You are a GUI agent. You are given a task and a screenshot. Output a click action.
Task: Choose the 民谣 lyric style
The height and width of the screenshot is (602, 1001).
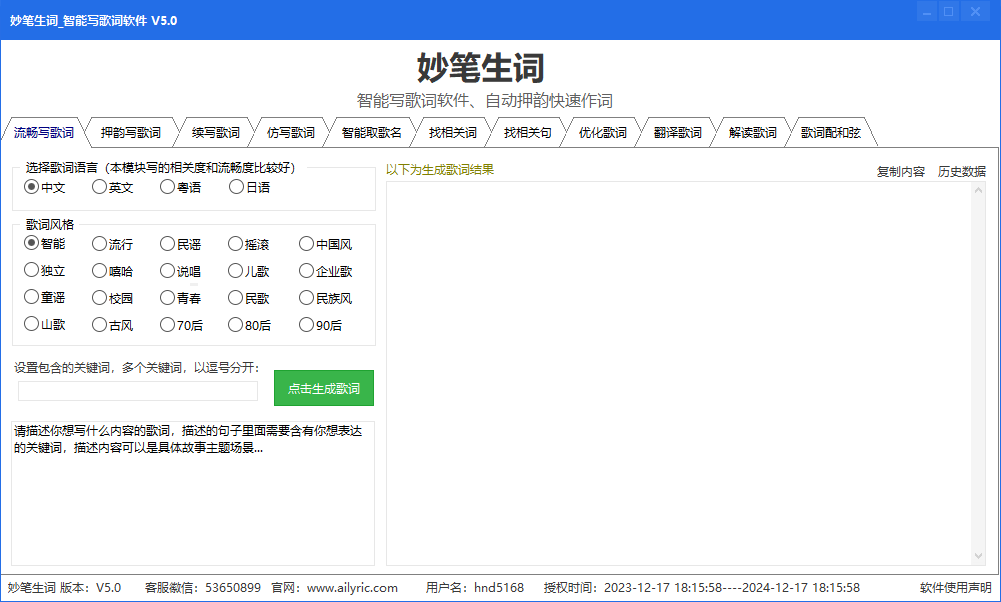[181, 244]
